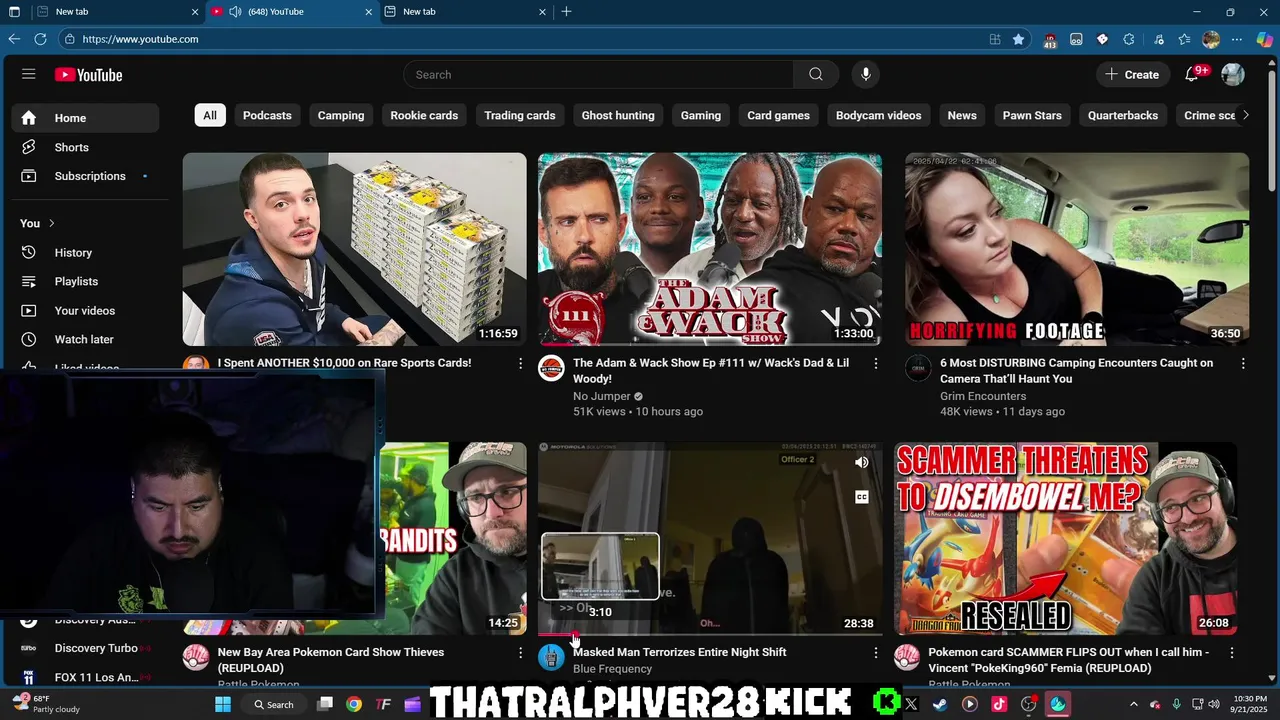This screenshot has height=720, width=1280.
Task: Select the Podcasts filter chip
Action: (267, 116)
